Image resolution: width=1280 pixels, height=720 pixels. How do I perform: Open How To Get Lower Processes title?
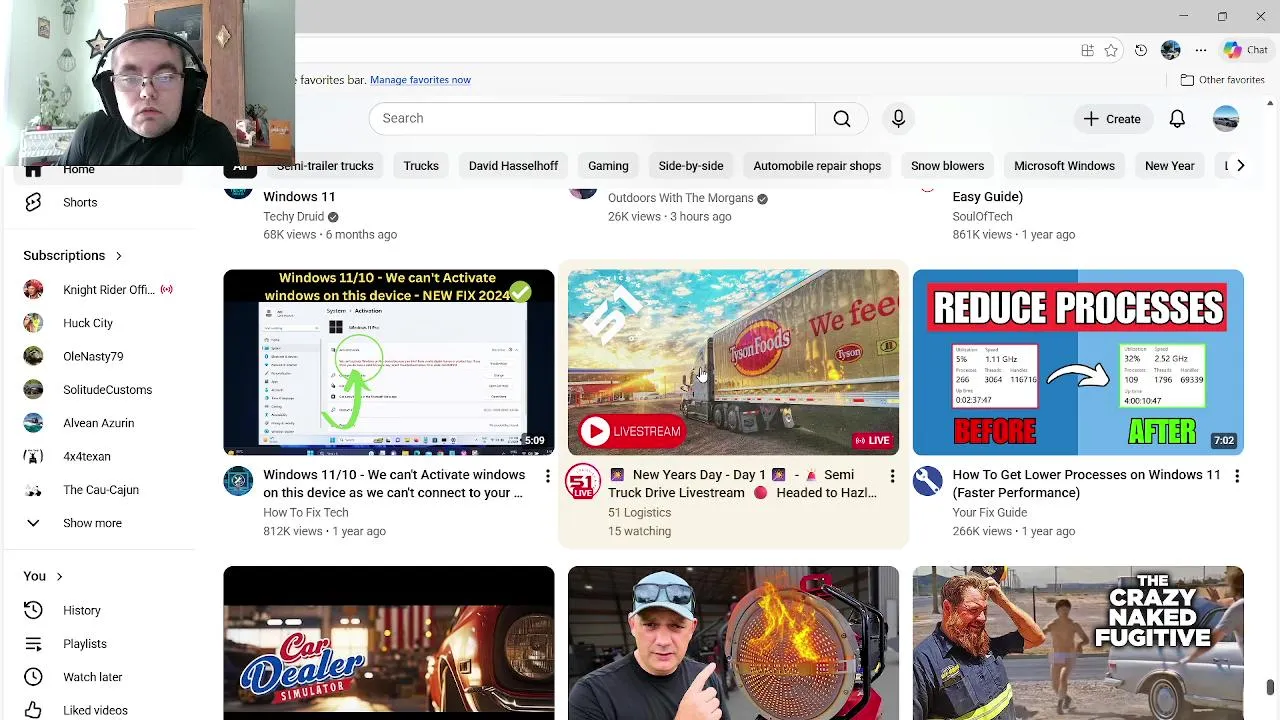[1086, 484]
